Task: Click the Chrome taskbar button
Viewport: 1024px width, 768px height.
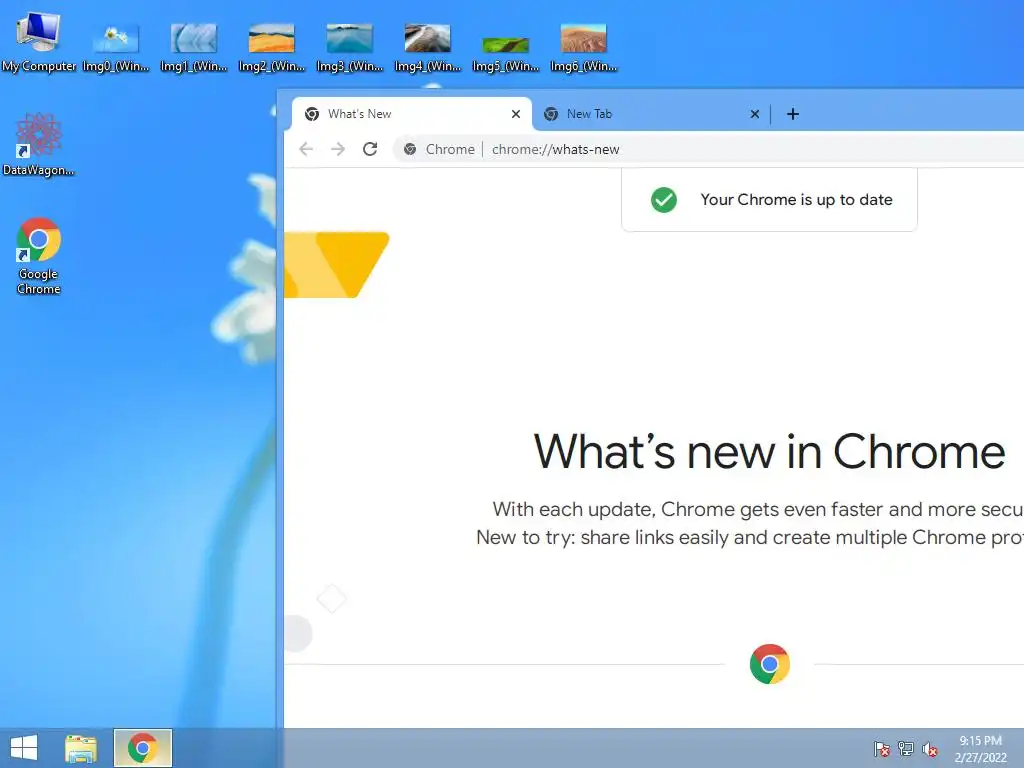Action: [142, 748]
